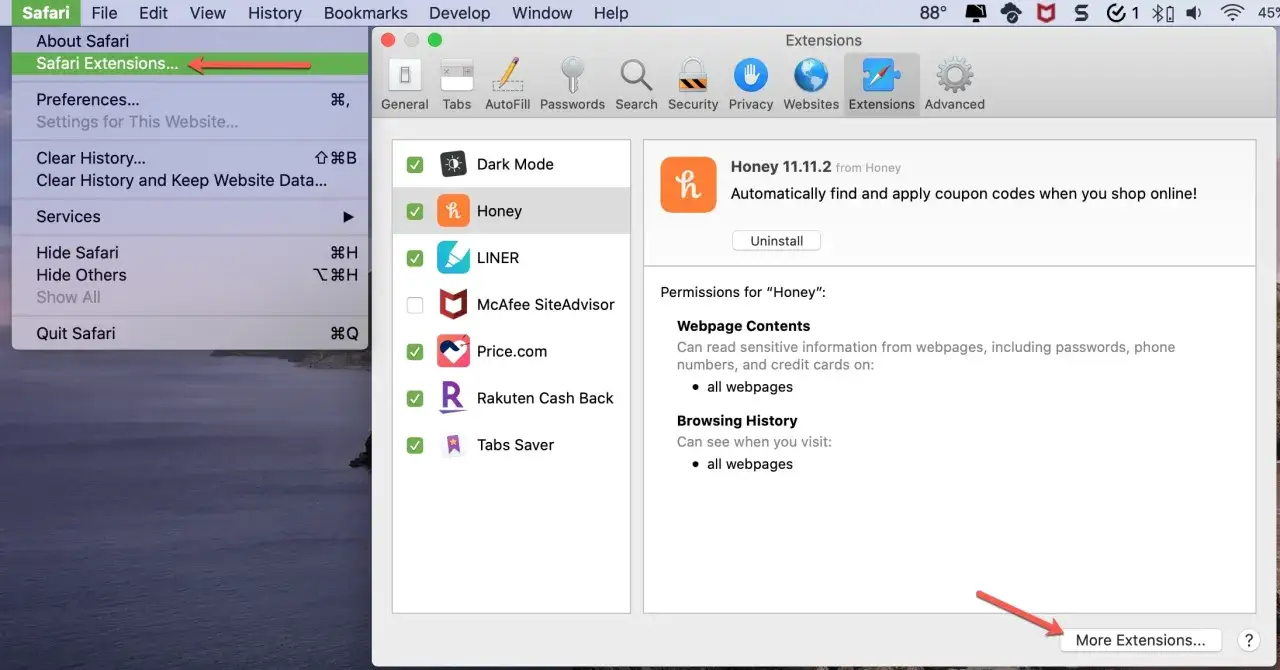
Task: Open the Passwords preferences pane
Action: pos(572,84)
